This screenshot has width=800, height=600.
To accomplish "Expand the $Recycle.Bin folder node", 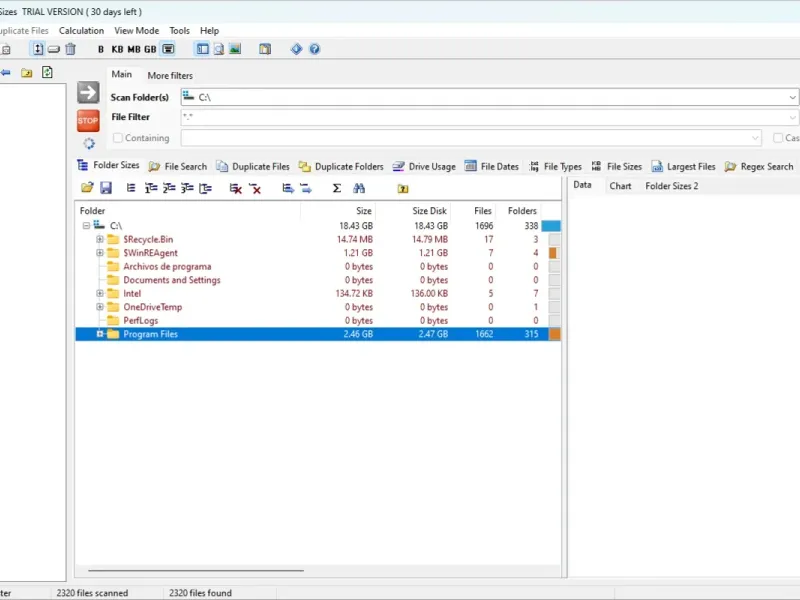I will [100, 239].
